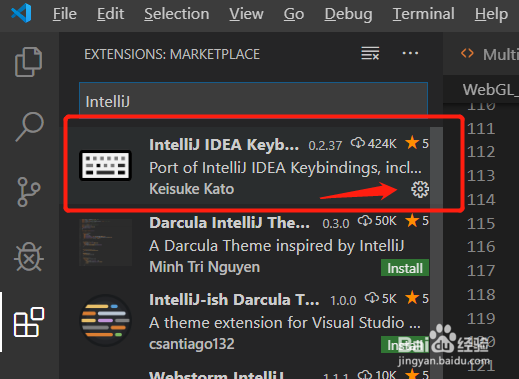Open the Selection menu
This screenshot has width=519, height=379.
coord(177,14)
